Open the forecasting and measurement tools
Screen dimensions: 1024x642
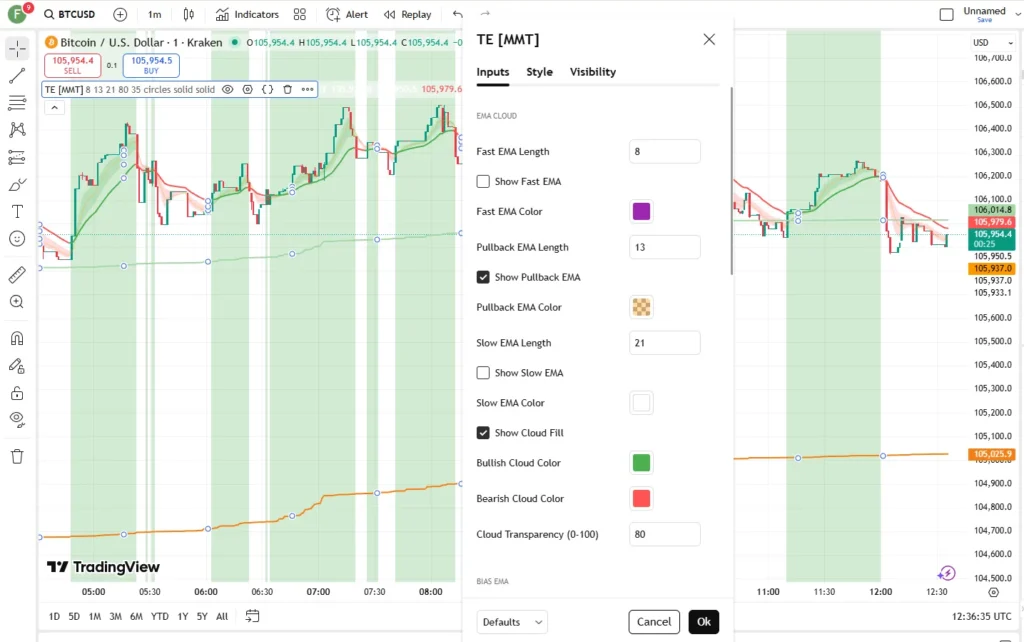[x=18, y=157]
